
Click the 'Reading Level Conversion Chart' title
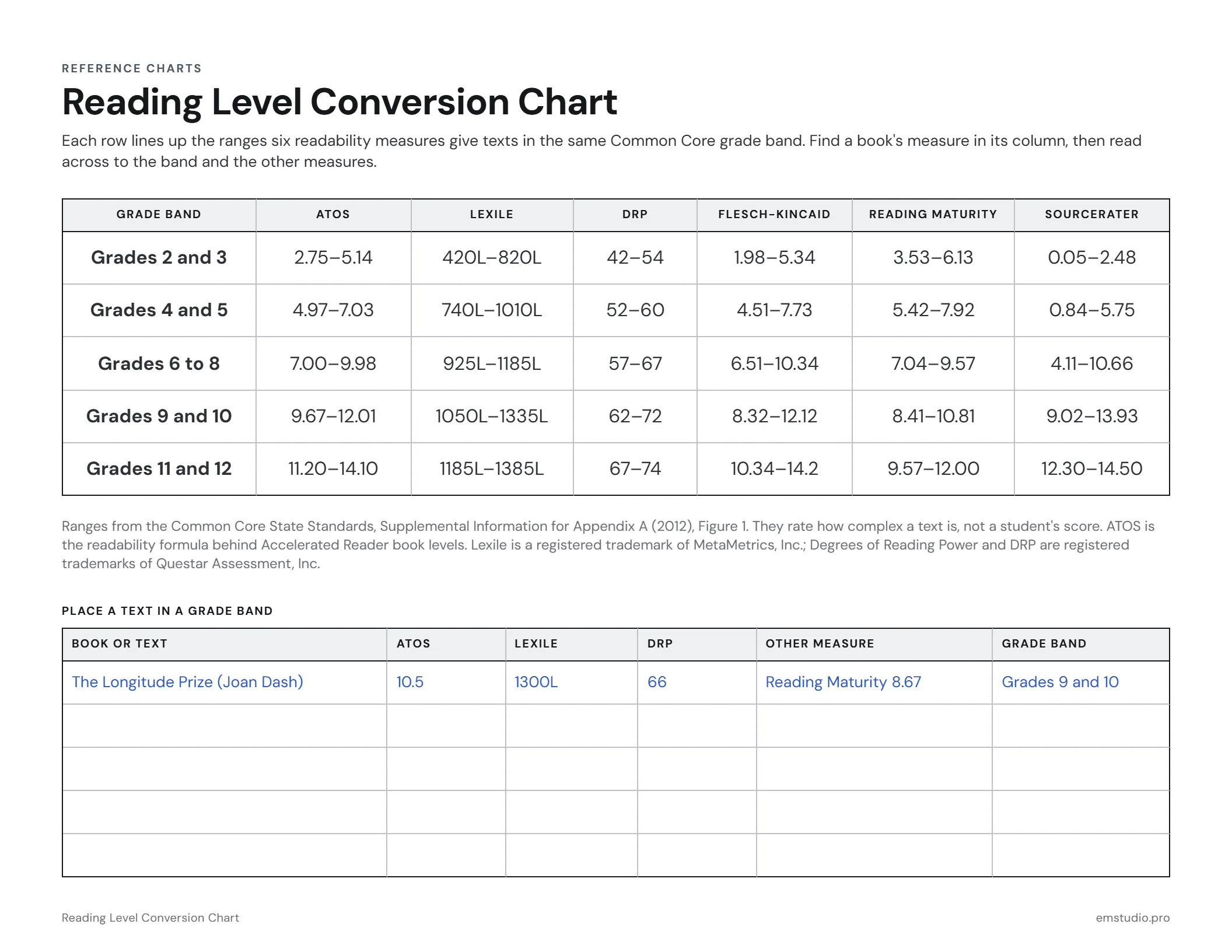339,102
